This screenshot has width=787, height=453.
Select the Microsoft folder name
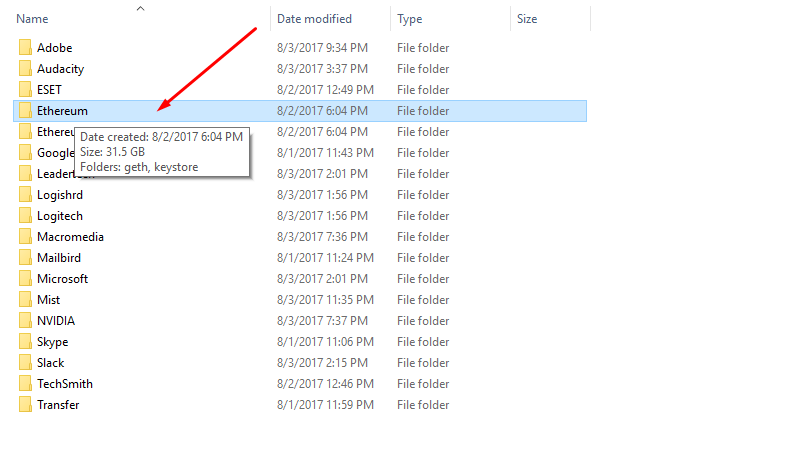(62, 279)
